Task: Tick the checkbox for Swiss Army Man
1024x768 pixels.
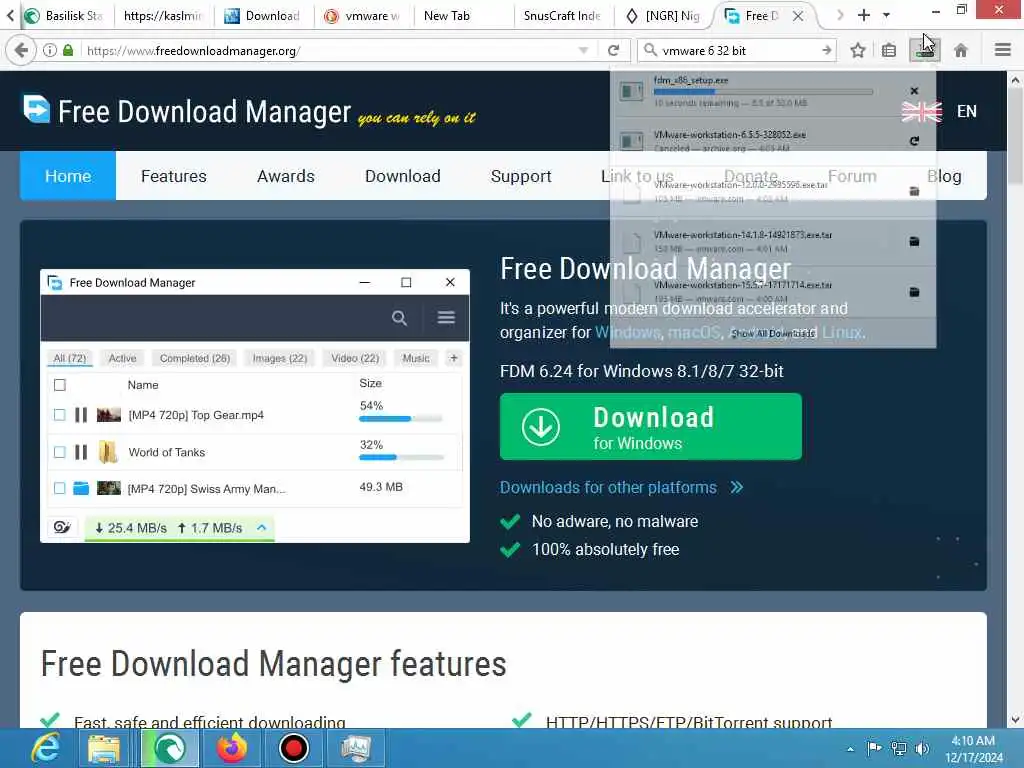Action: click(59, 488)
